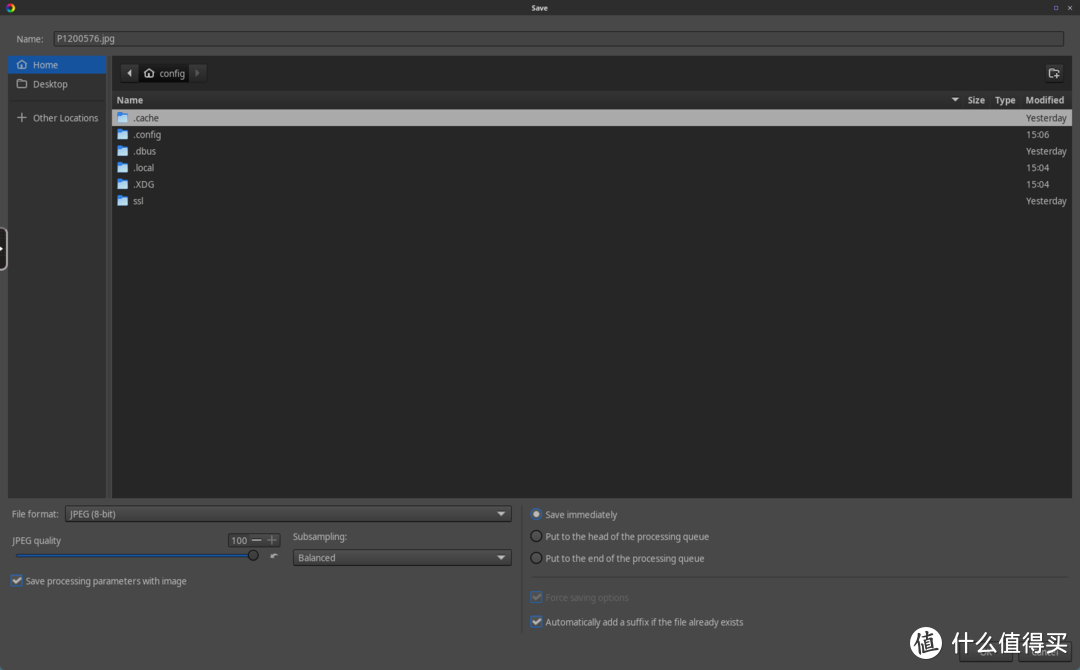Select the Desktop bookmark in sidebar
Image resolution: width=1080 pixels, height=670 pixels.
(50, 84)
